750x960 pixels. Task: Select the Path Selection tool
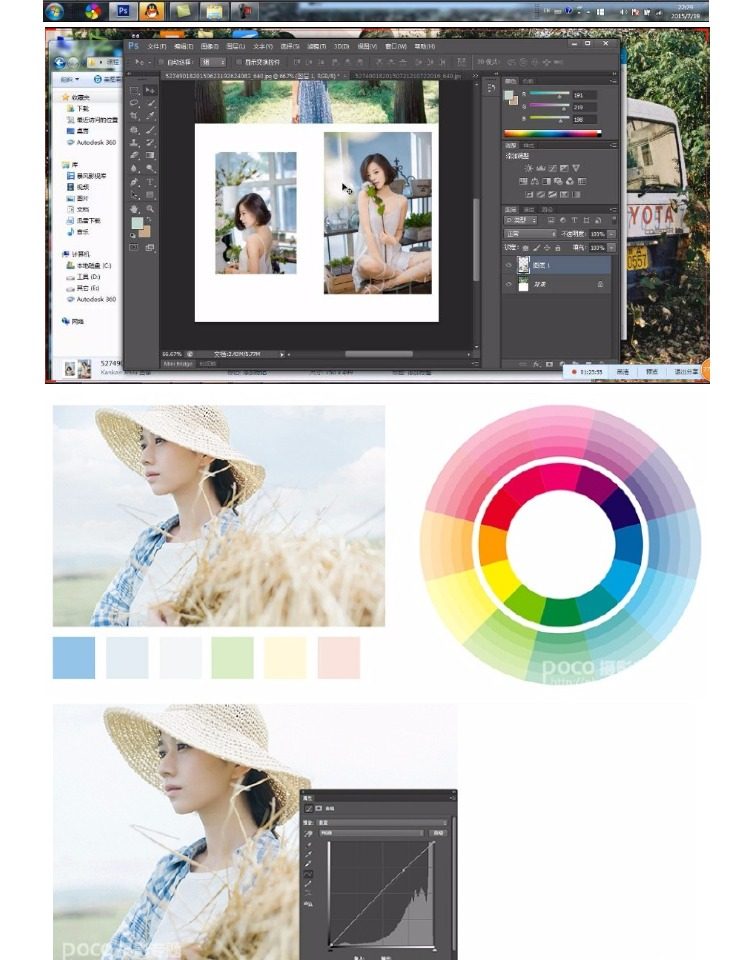135,195
